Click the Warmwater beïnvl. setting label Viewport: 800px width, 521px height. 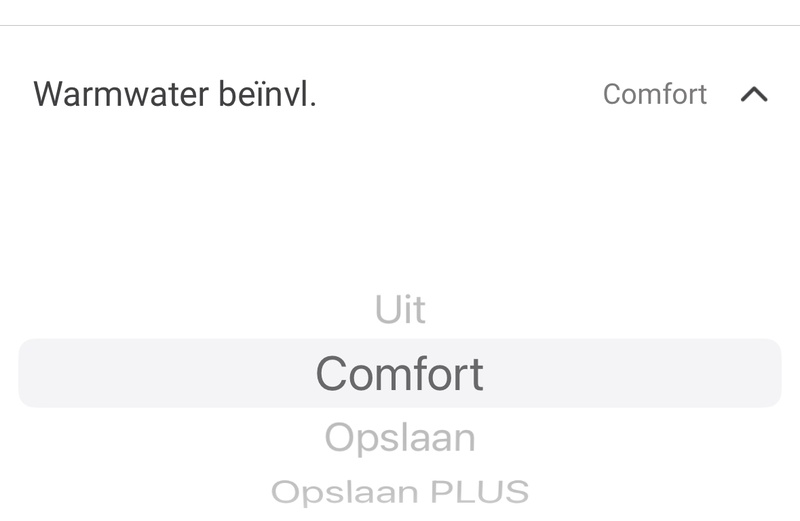tap(175, 94)
